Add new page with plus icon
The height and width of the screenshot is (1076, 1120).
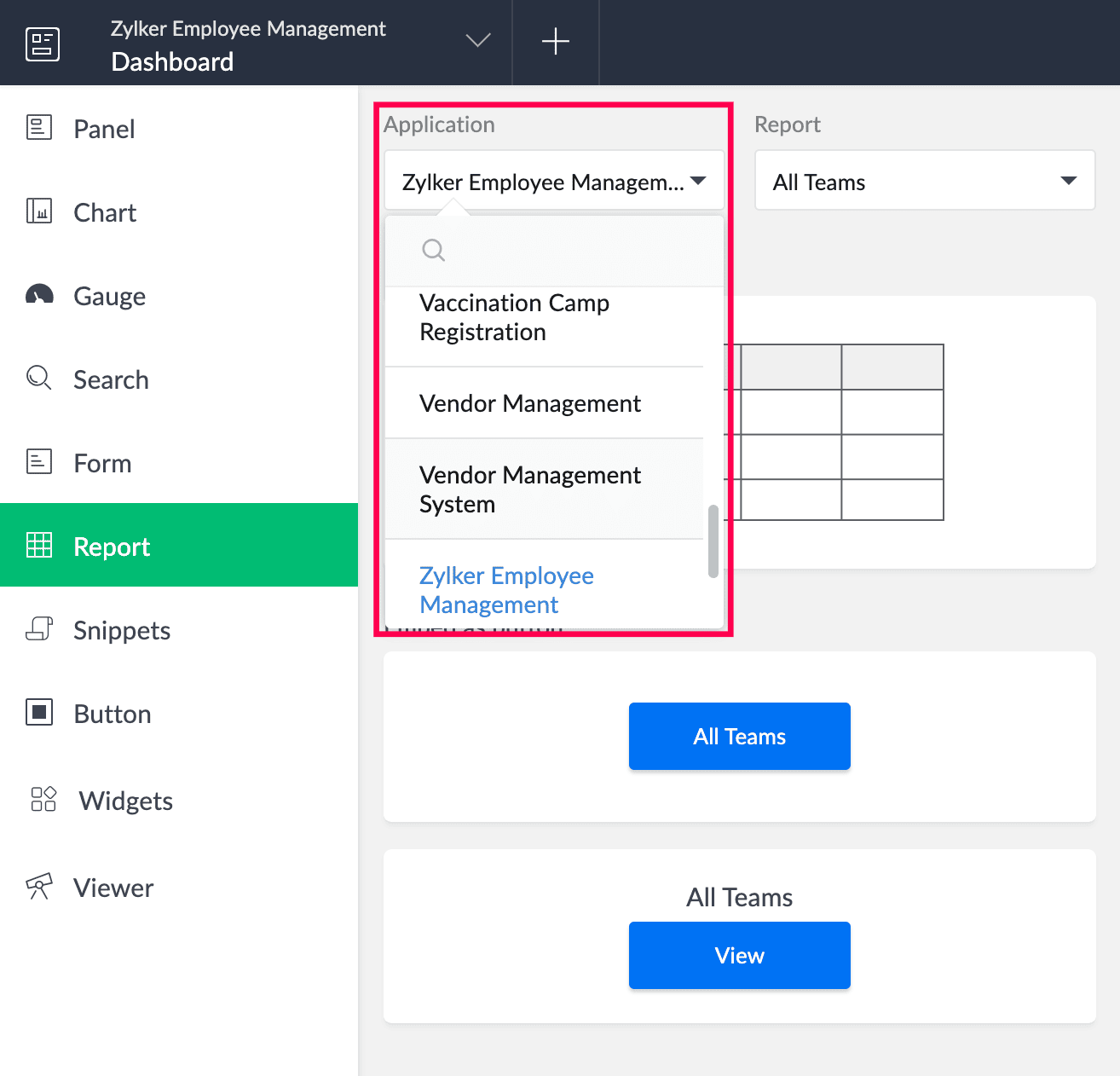pos(556,42)
